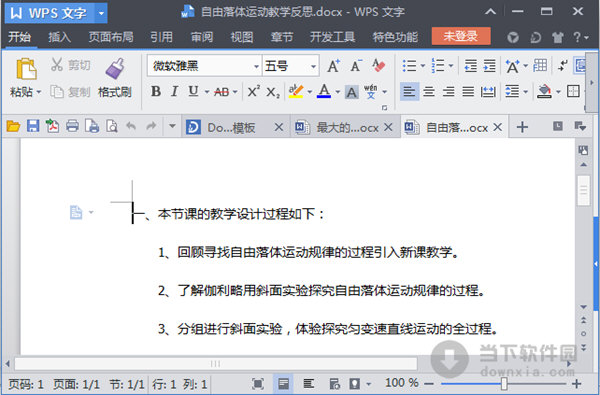Click the Copy icon
This screenshot has width=600, height=395.
(57, 91)
